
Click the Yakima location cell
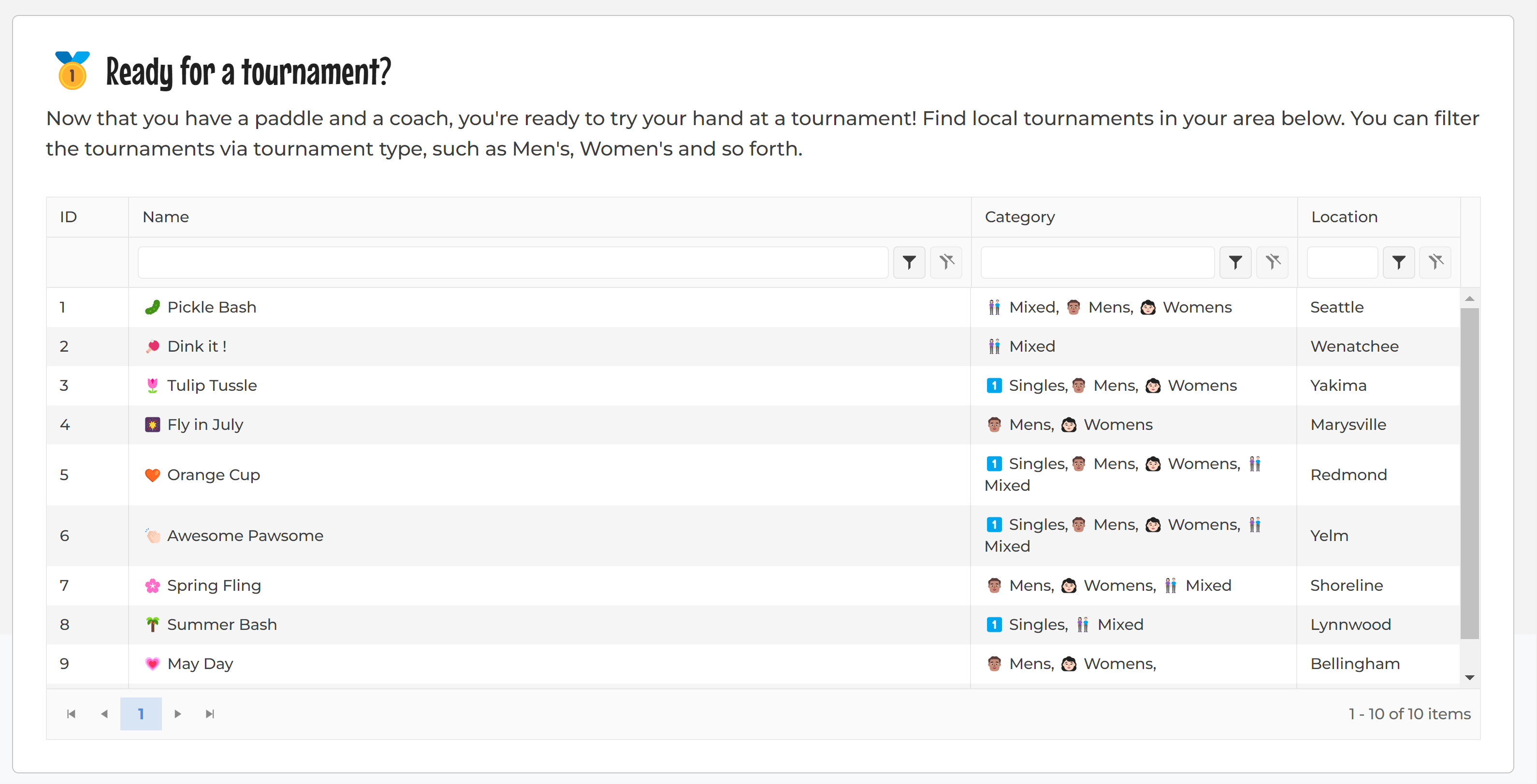pos(1378,386)
